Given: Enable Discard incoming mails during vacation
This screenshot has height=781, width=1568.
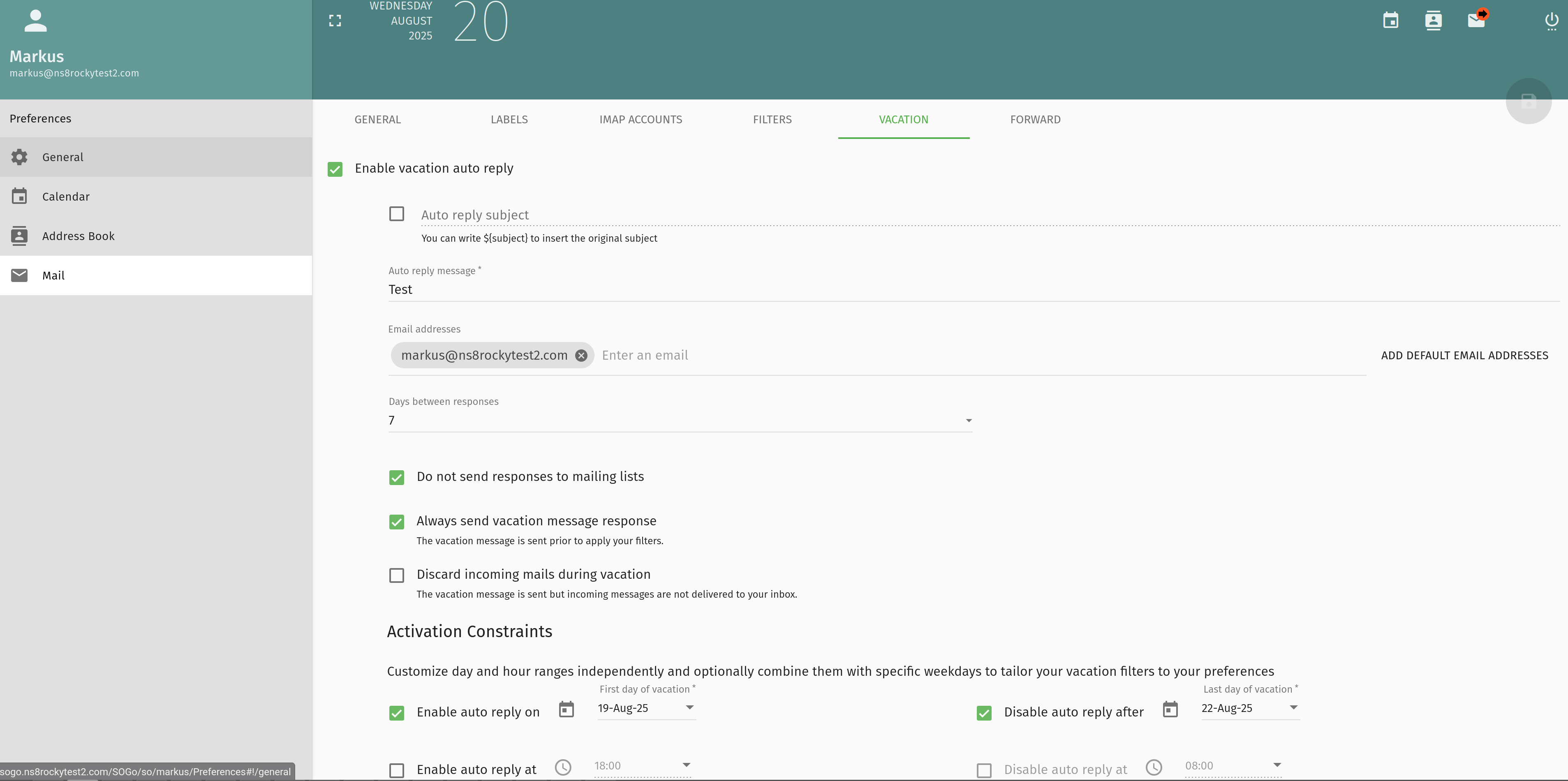Looking at the screenshot, I should point(396,575).
